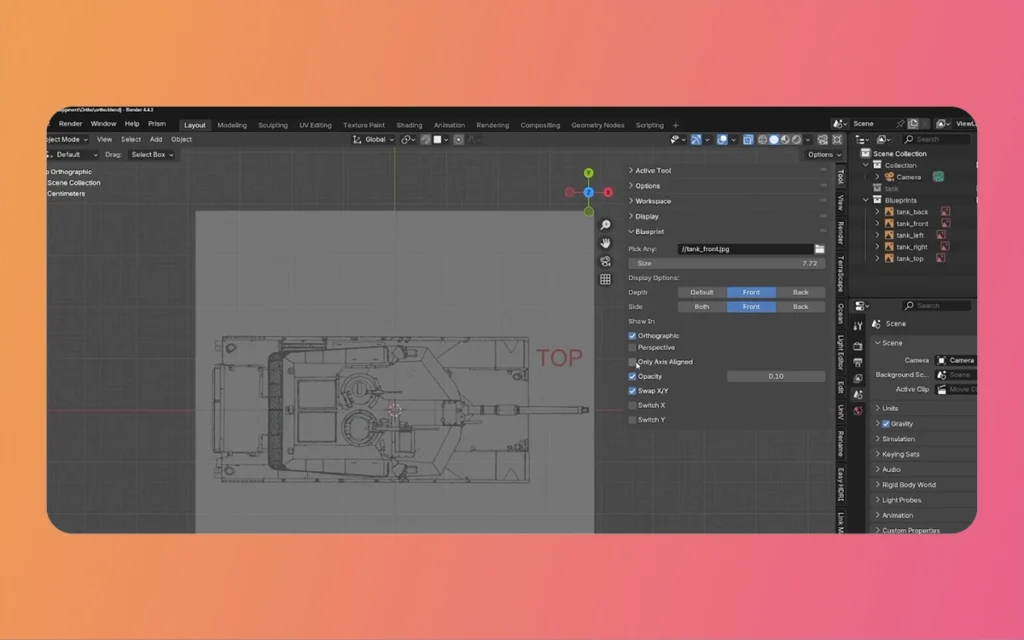The width and height of the screenshot is (1024, 640).
Task: Toggle the snapping magnet icon in header
Action: tap(425, 140)
